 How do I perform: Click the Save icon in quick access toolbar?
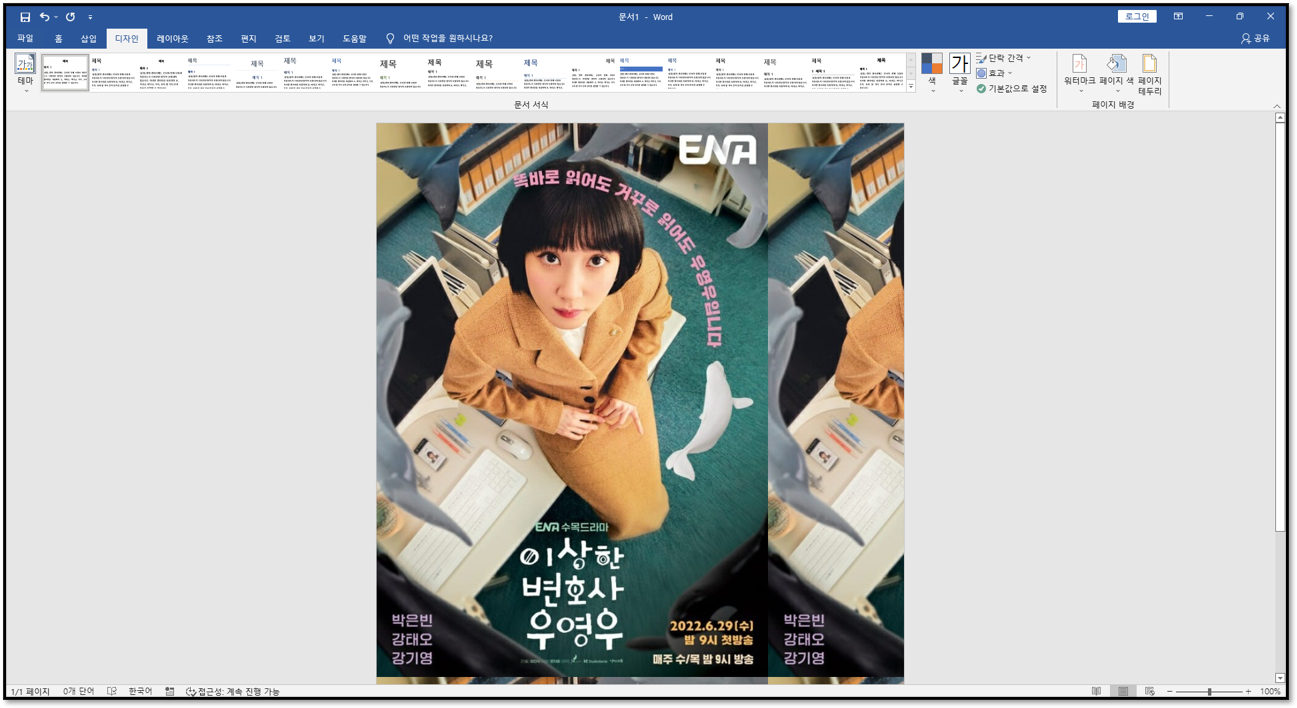tap(25, 17)
